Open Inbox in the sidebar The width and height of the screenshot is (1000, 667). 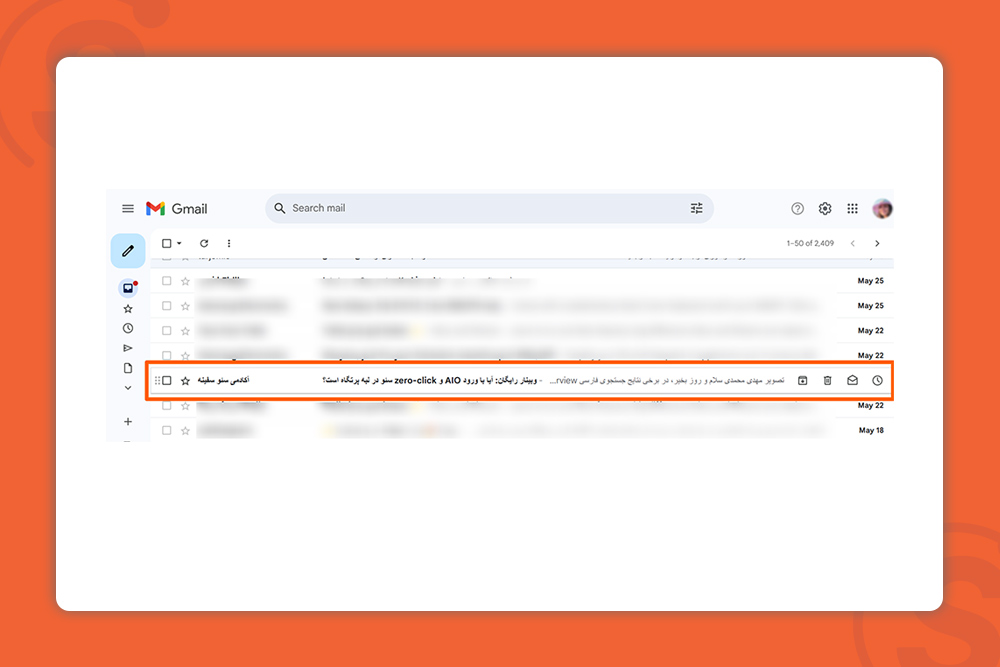point(128,288)
